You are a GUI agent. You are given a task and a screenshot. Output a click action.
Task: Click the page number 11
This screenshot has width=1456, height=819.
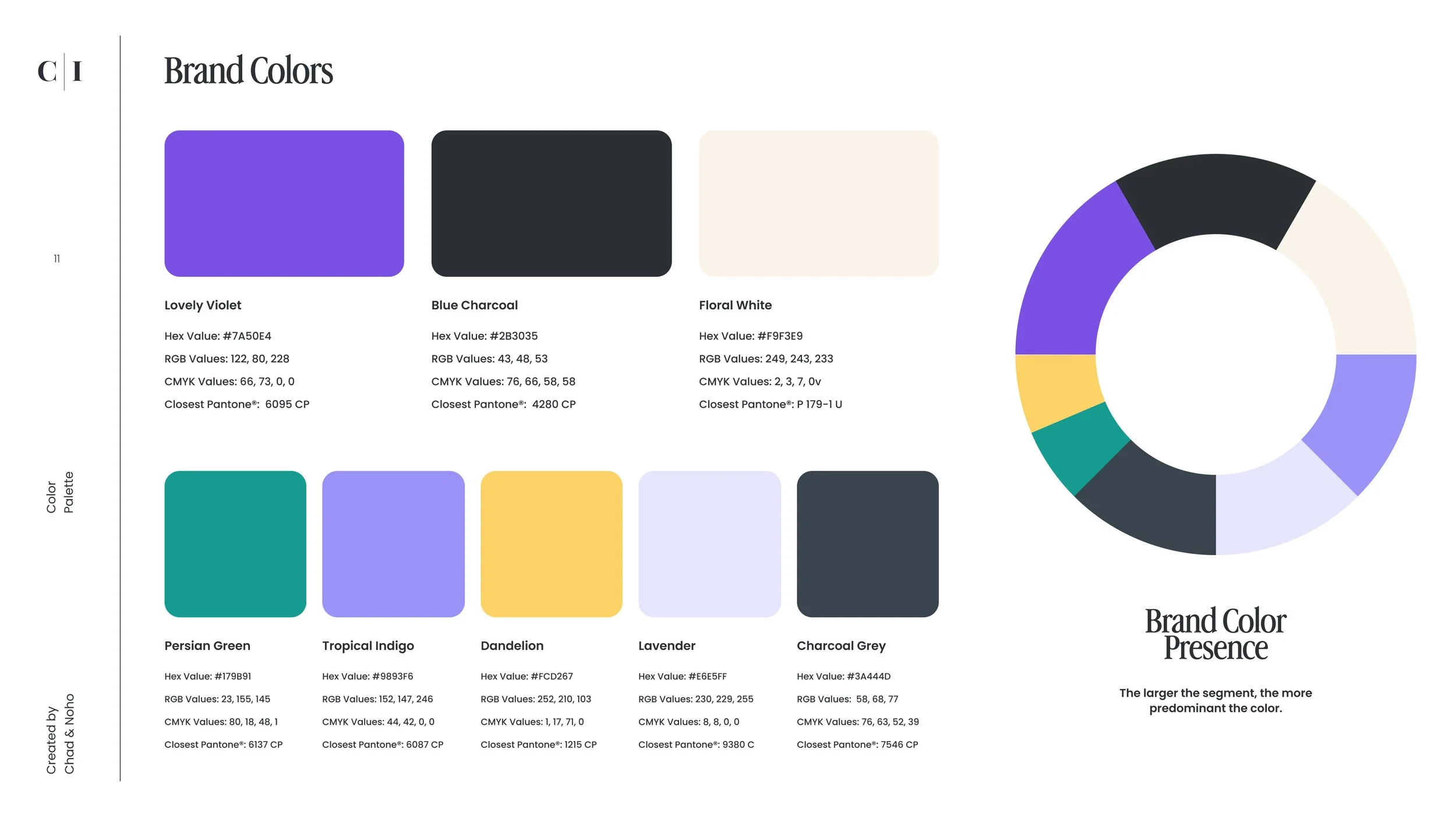point(56,259)
